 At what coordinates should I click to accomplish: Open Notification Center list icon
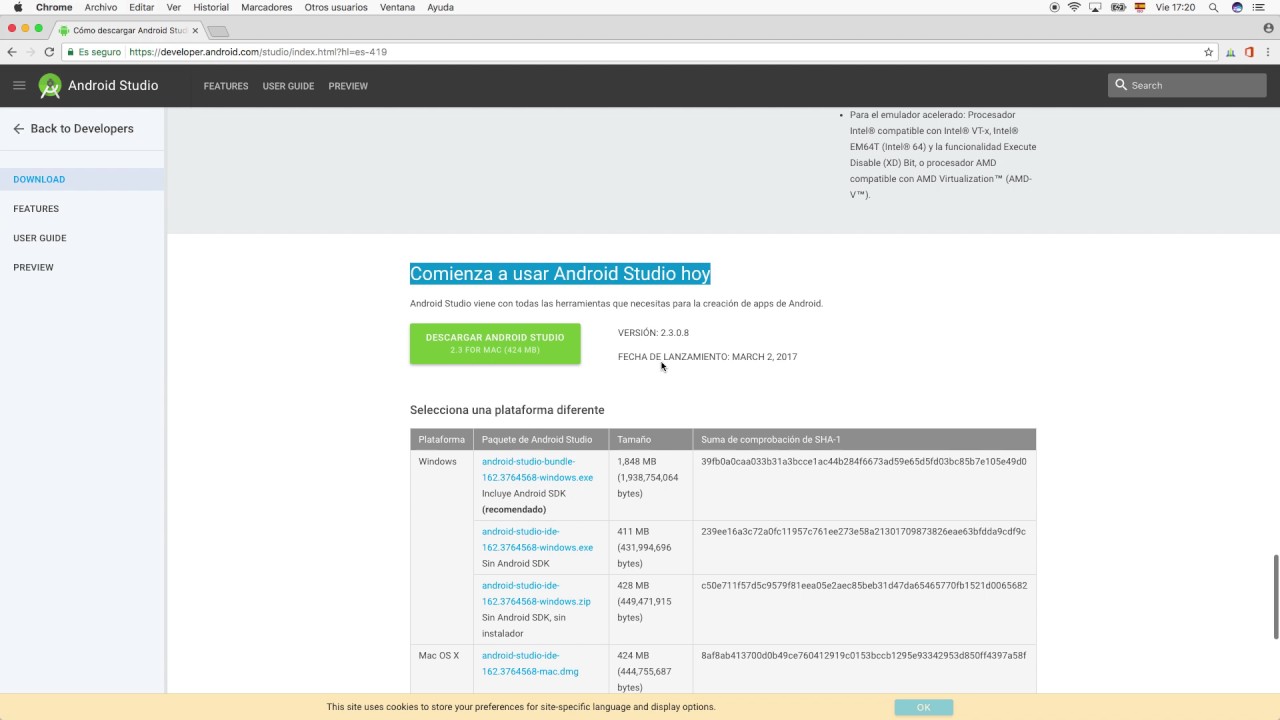[x=1259, y=7]
